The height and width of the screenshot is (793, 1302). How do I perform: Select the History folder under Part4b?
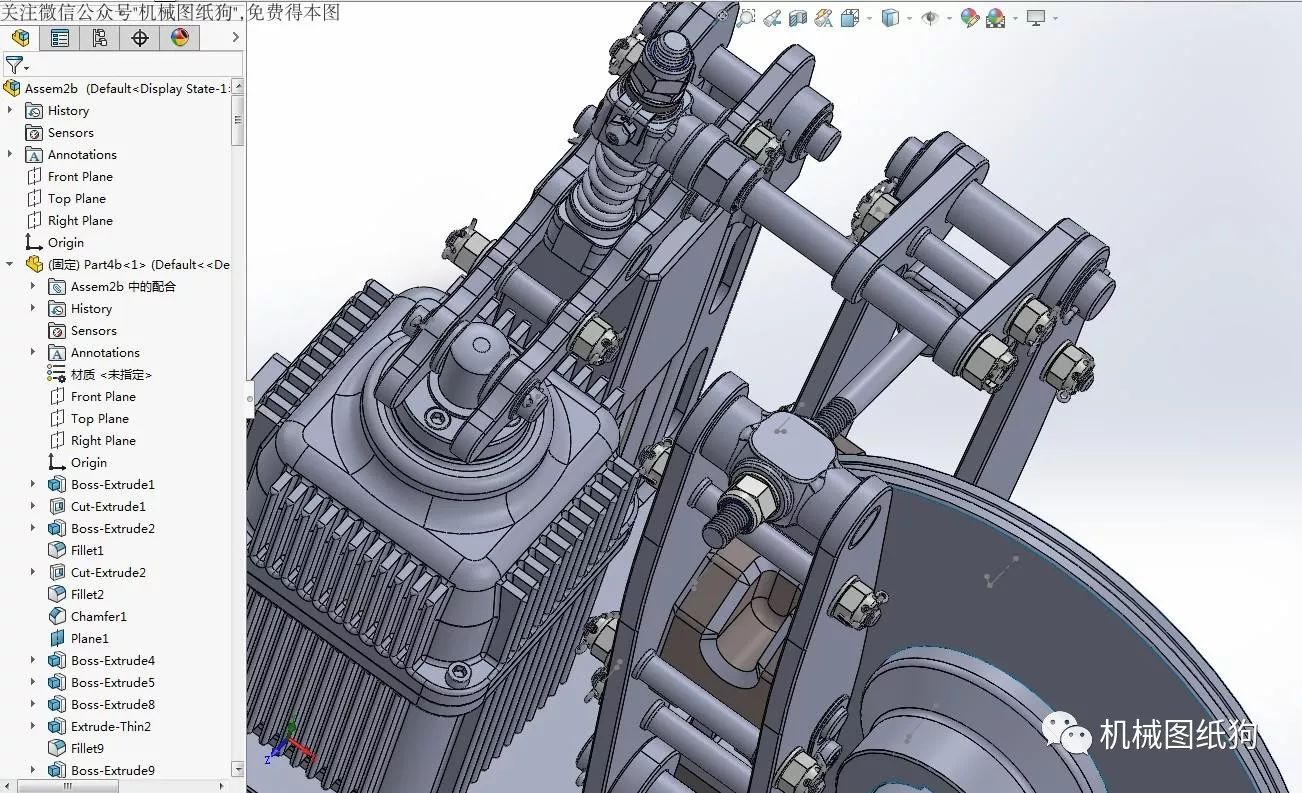[x=81, y=308]
